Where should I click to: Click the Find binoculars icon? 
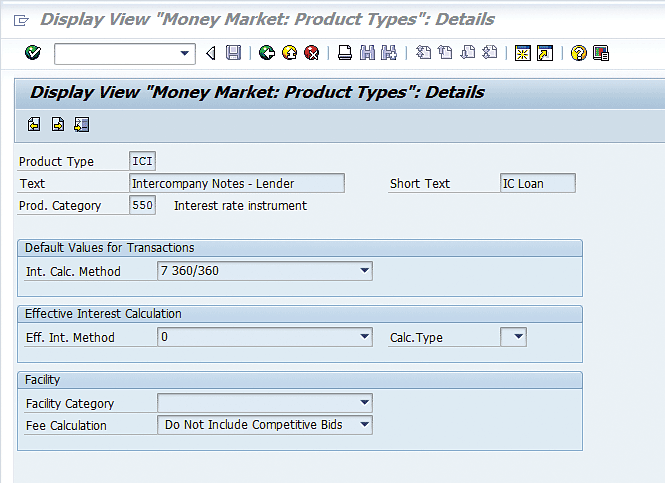tap(367, 53)
